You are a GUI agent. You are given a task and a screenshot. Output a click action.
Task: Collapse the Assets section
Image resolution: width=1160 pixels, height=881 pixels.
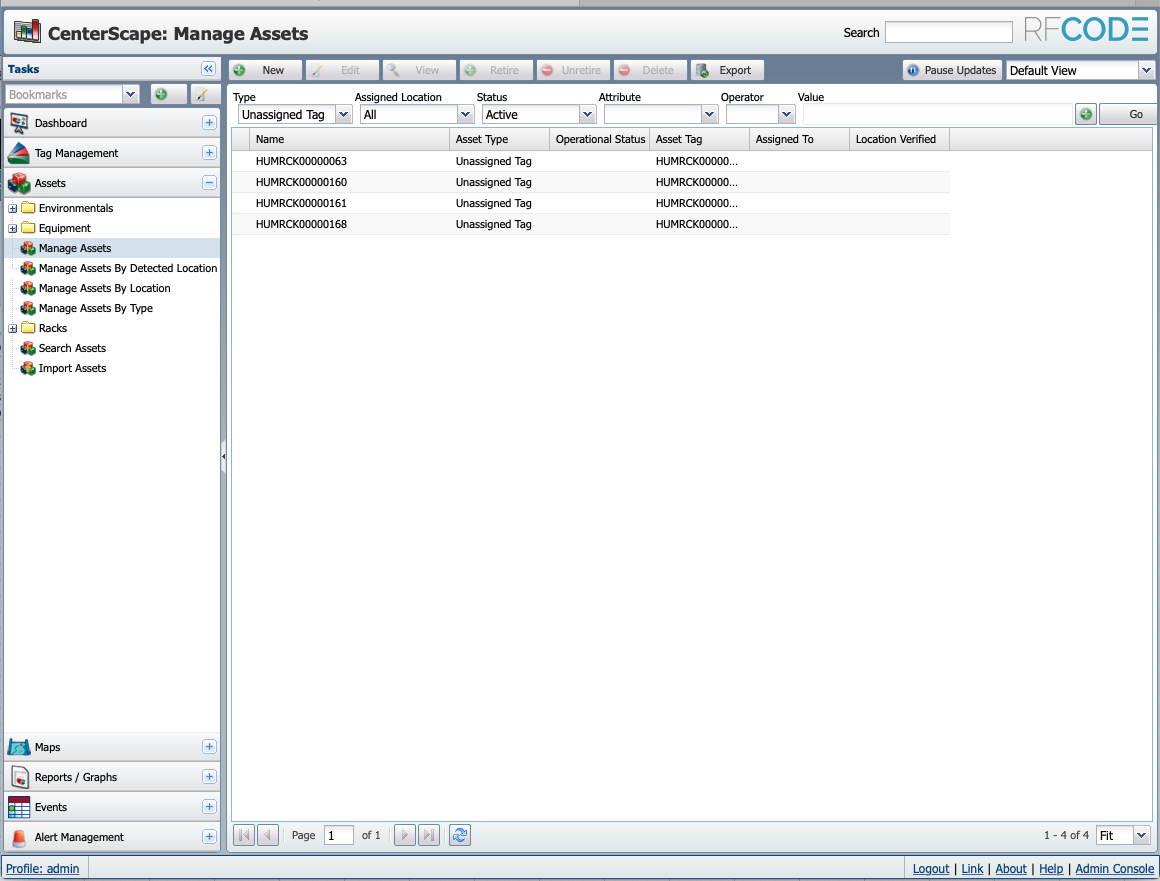tap(209, 183)
